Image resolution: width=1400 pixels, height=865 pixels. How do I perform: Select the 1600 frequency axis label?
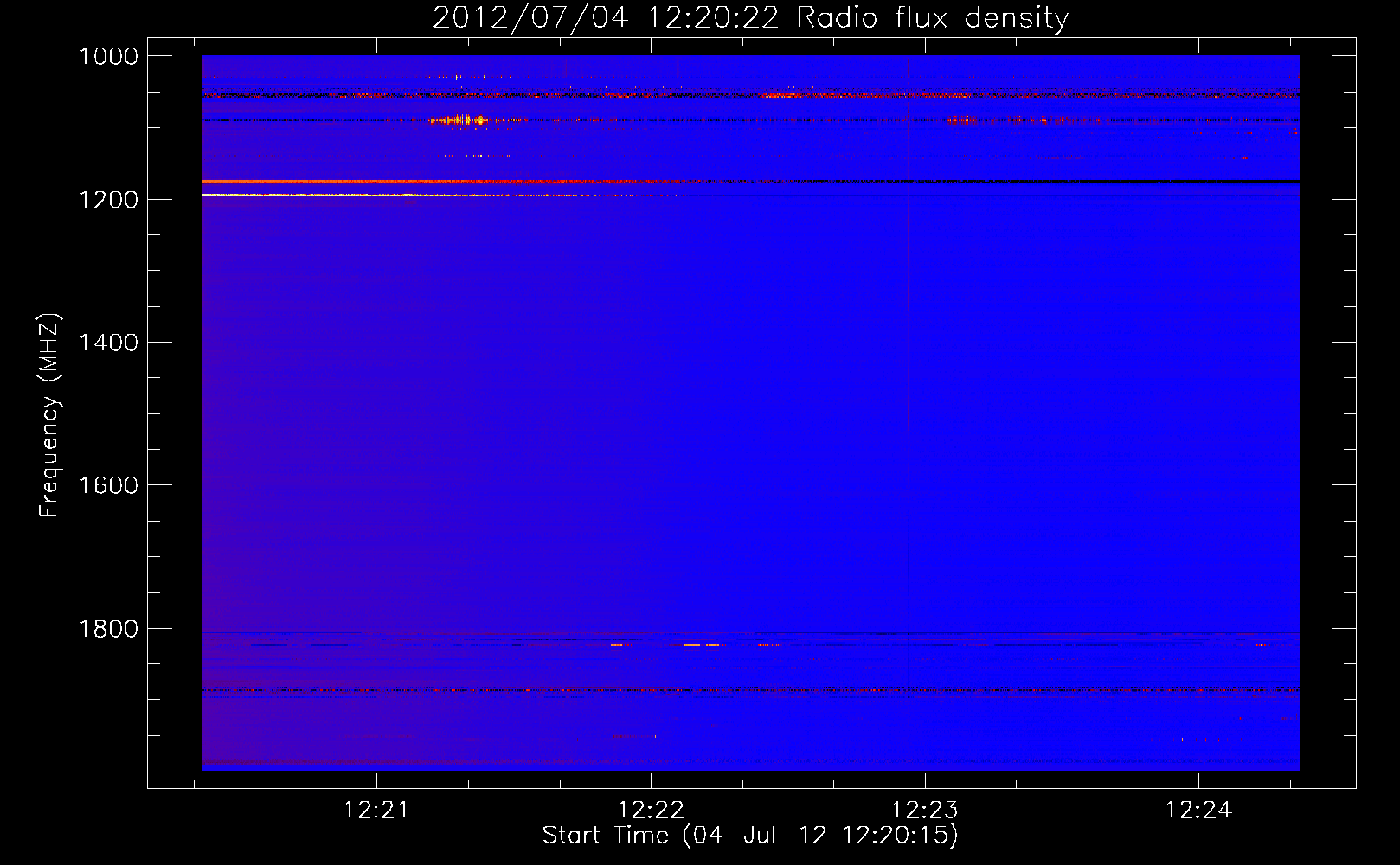click(x=108, y=485)
